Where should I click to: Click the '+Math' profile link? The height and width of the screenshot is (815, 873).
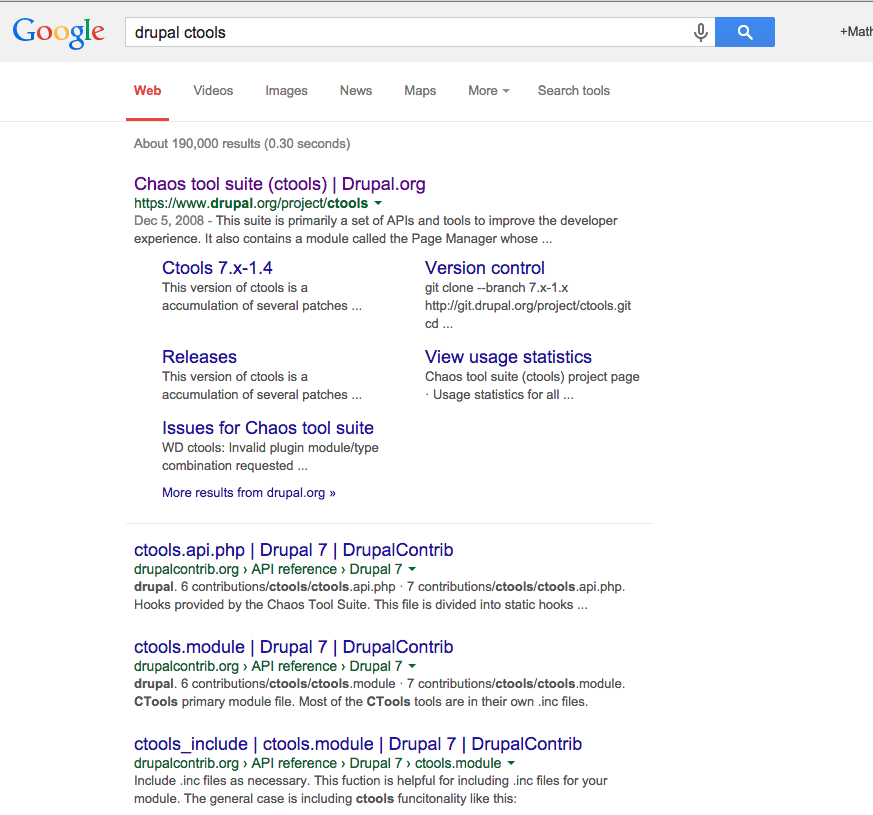pos(856,32)
